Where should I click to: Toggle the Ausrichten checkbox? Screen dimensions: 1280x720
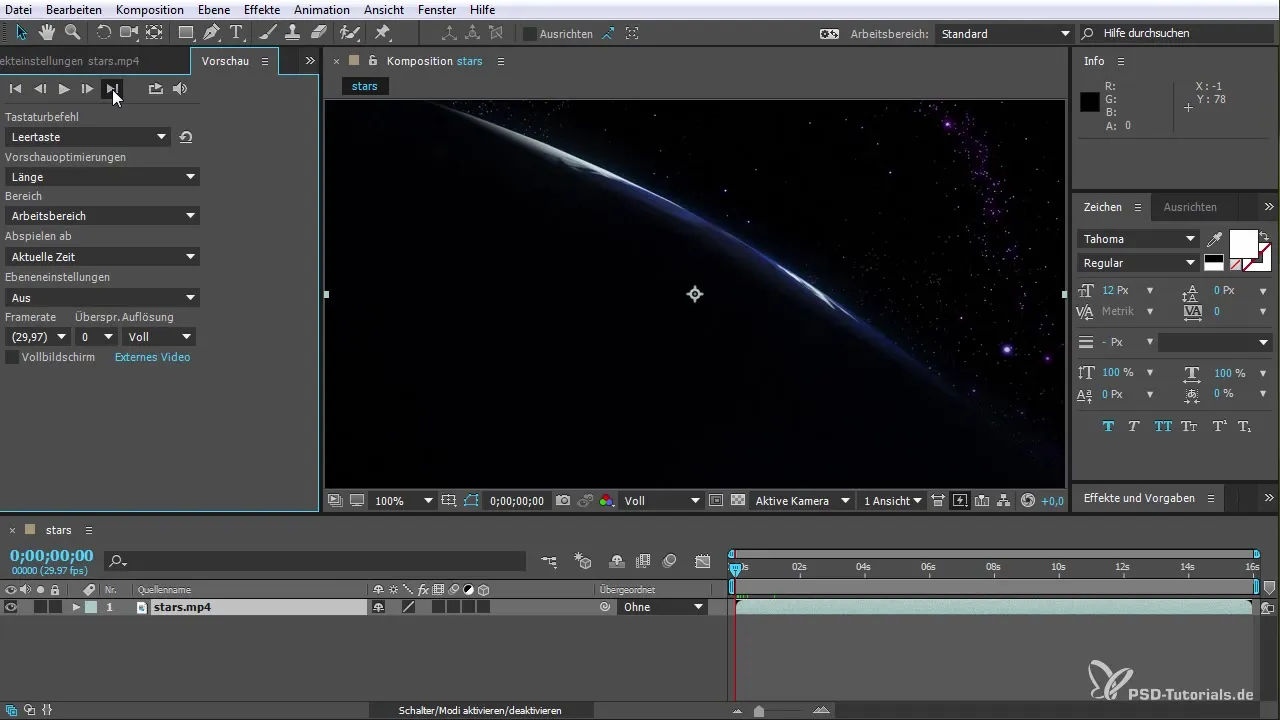click(530, 34)
